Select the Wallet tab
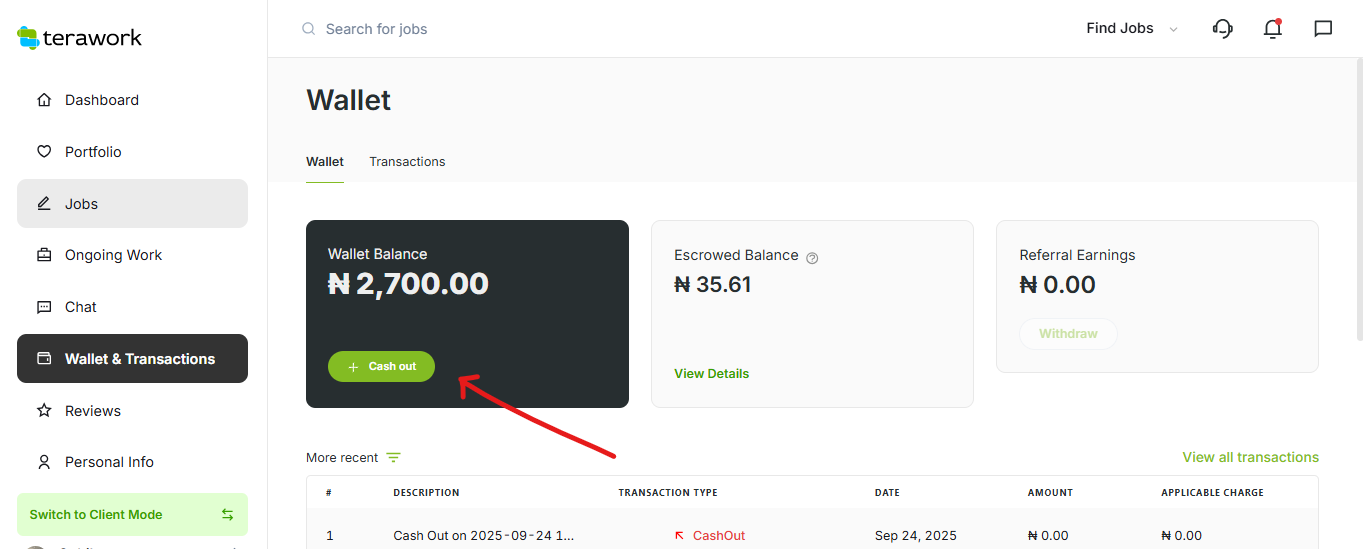The image size is (1363, 549). 324,162
